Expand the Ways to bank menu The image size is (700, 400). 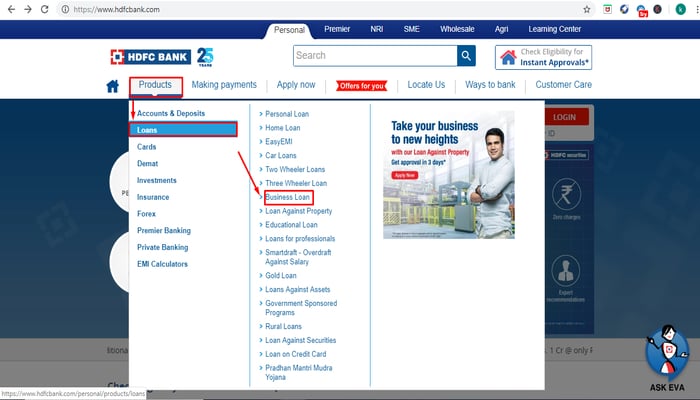click(x=490, y=85)
